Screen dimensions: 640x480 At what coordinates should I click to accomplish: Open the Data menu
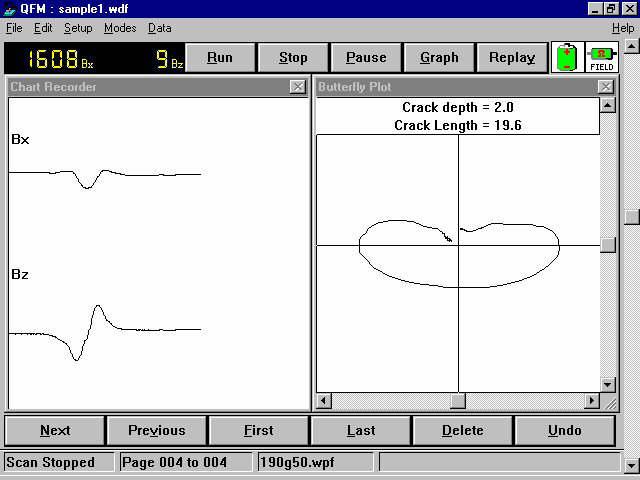[160, 28]
